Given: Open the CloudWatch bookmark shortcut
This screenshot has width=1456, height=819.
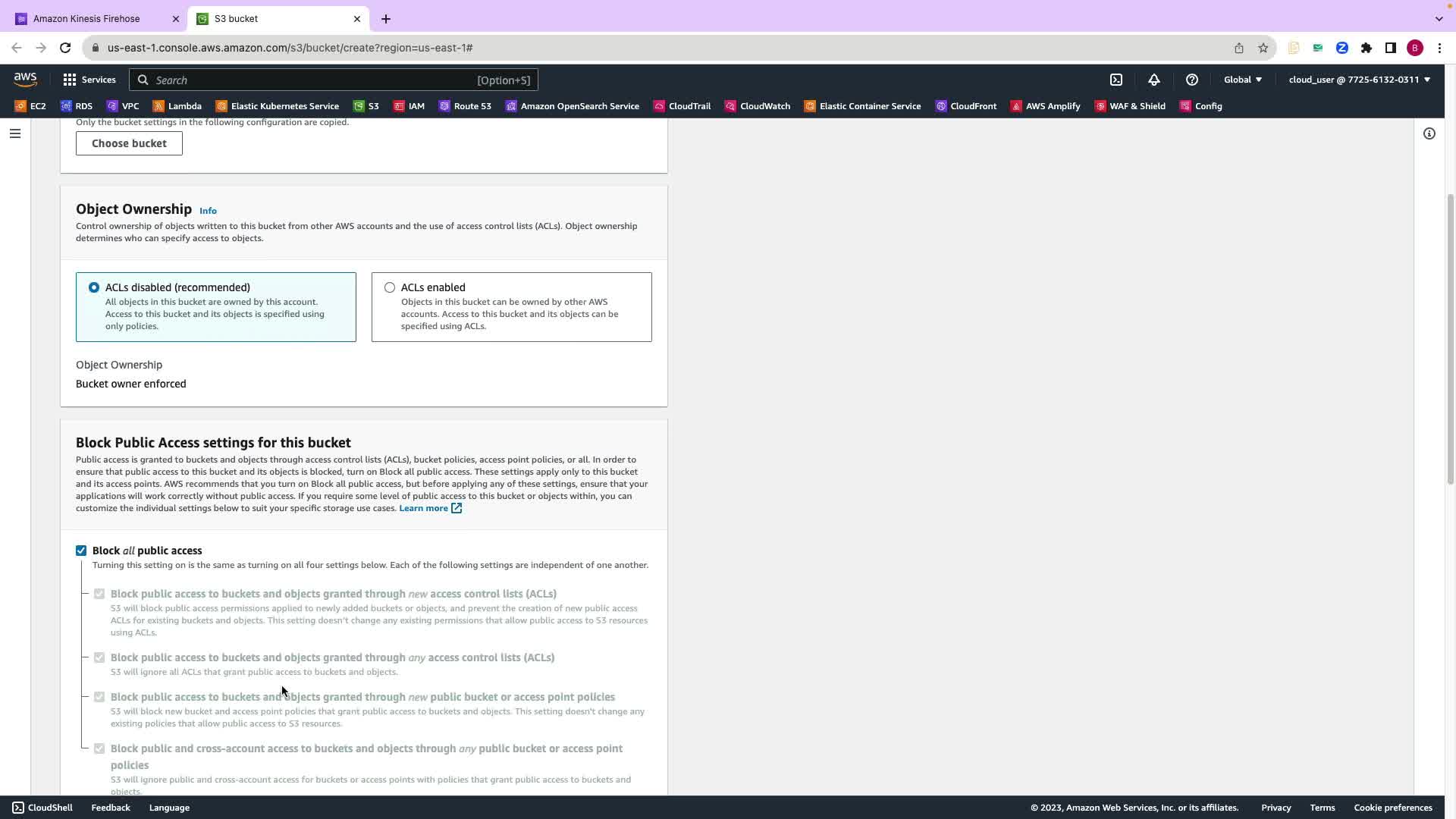Looking at the screenshot, I should (757, 106).
